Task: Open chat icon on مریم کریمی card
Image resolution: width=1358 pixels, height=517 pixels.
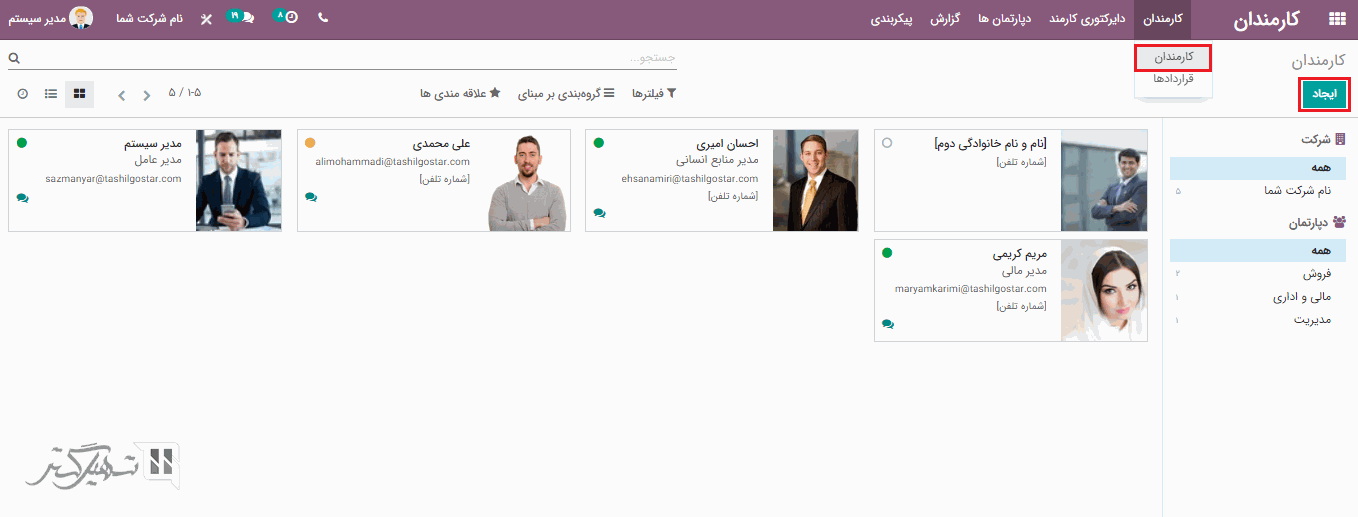Action: [888, 324]
